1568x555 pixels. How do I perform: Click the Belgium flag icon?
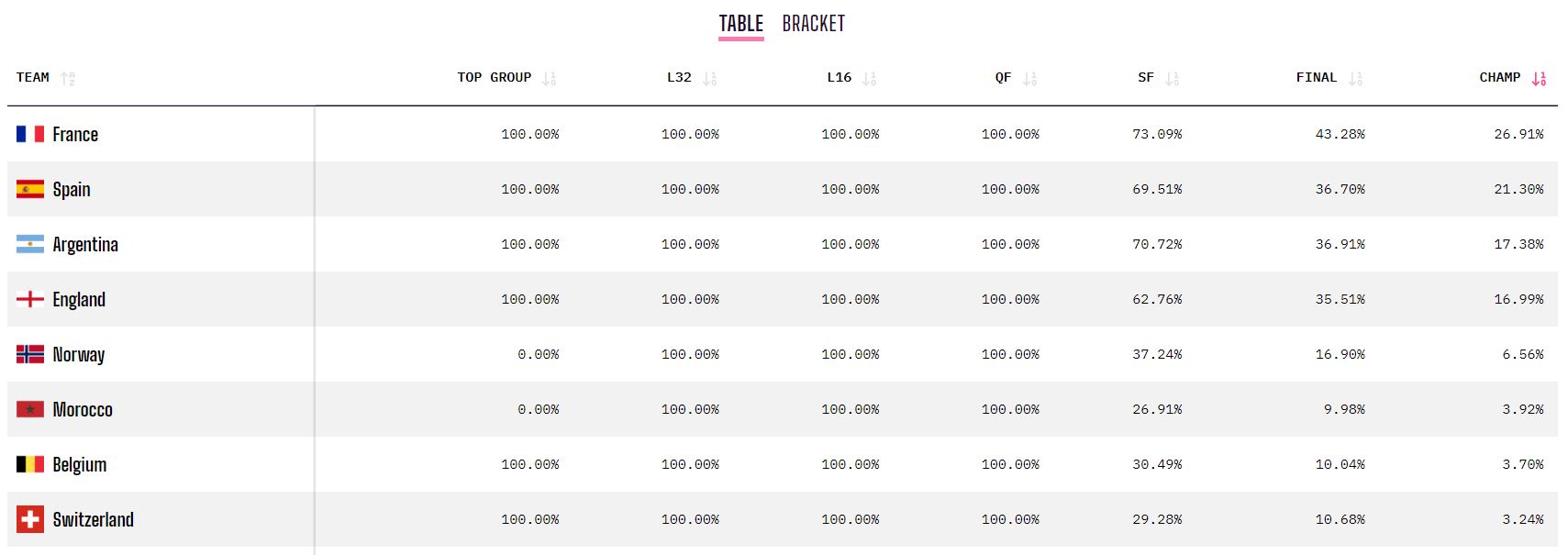(30, 464)
